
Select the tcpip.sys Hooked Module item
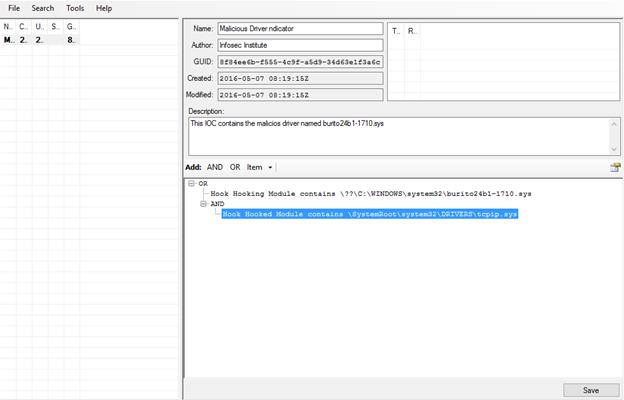(369, 214)
